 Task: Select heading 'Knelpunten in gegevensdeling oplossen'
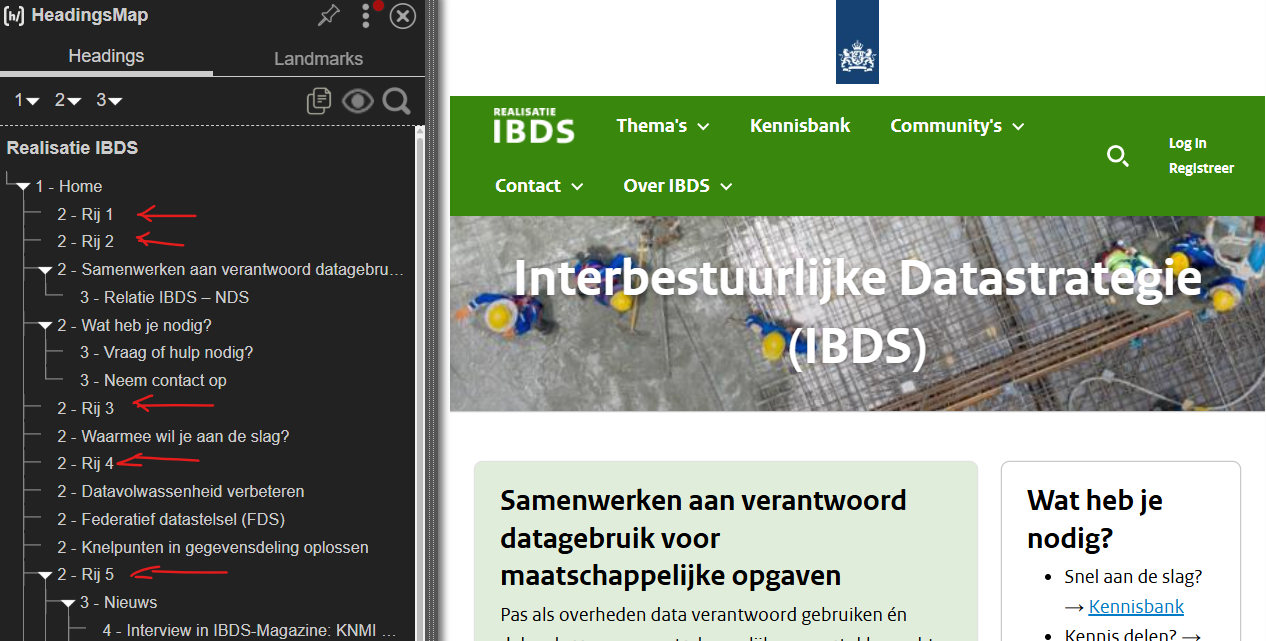[213, 547]
